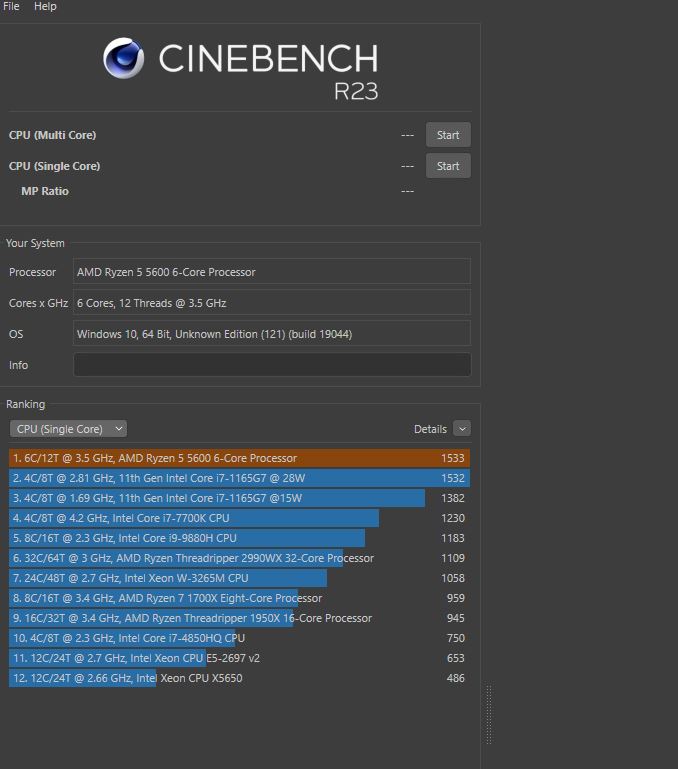Viewport: 678px width, 769px height.
Task: Select ranking row i7-1165G7 @ 28W
Action: pyautogui.click(x=239, y=478)
